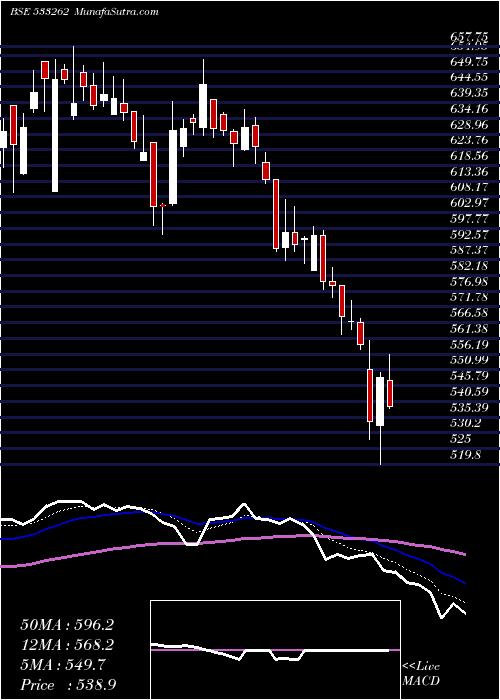Click the 50MA : 596.2 readout
The image size is (500, 700).
67,625
